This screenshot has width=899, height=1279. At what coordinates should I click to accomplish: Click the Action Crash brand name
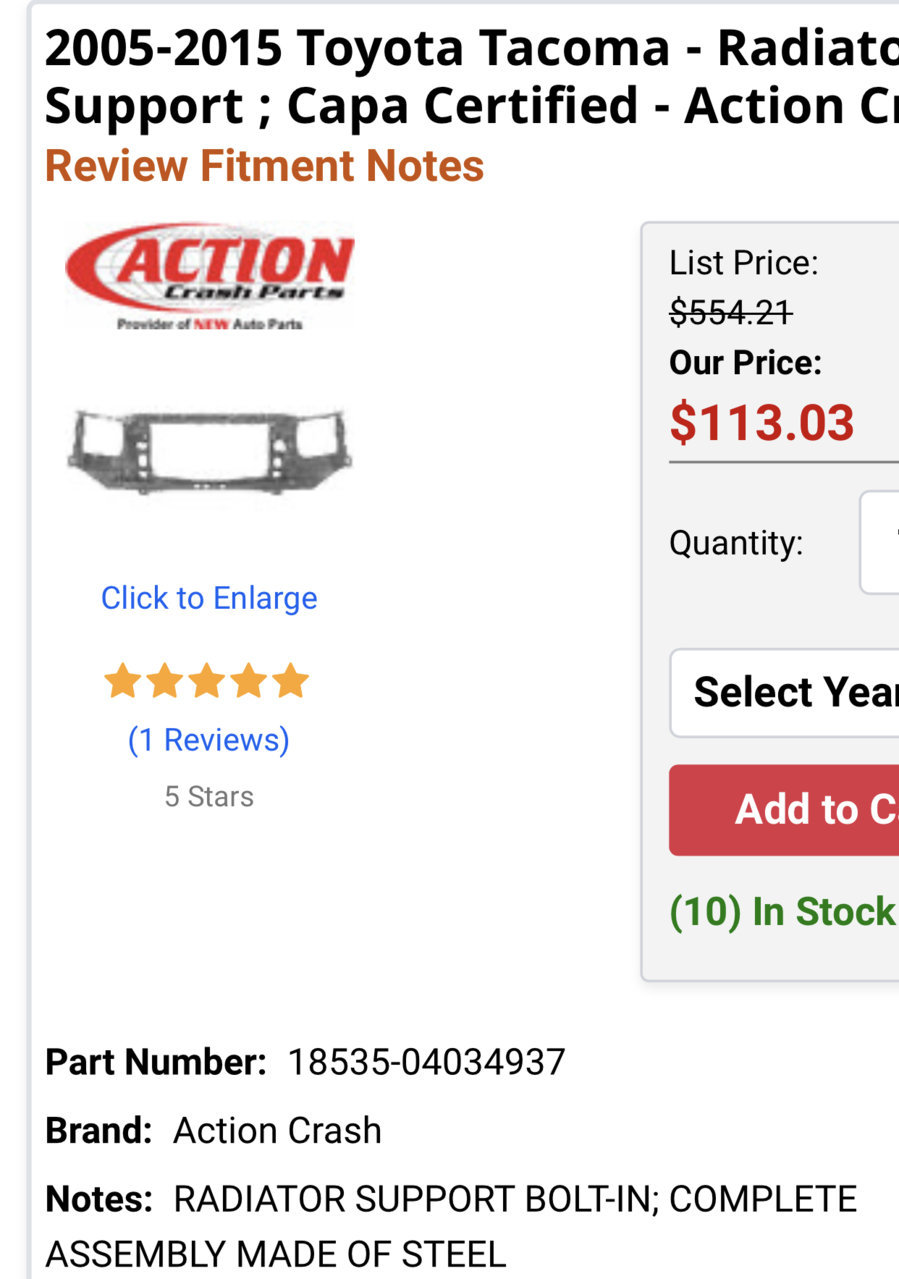[x=277, y=1131]
